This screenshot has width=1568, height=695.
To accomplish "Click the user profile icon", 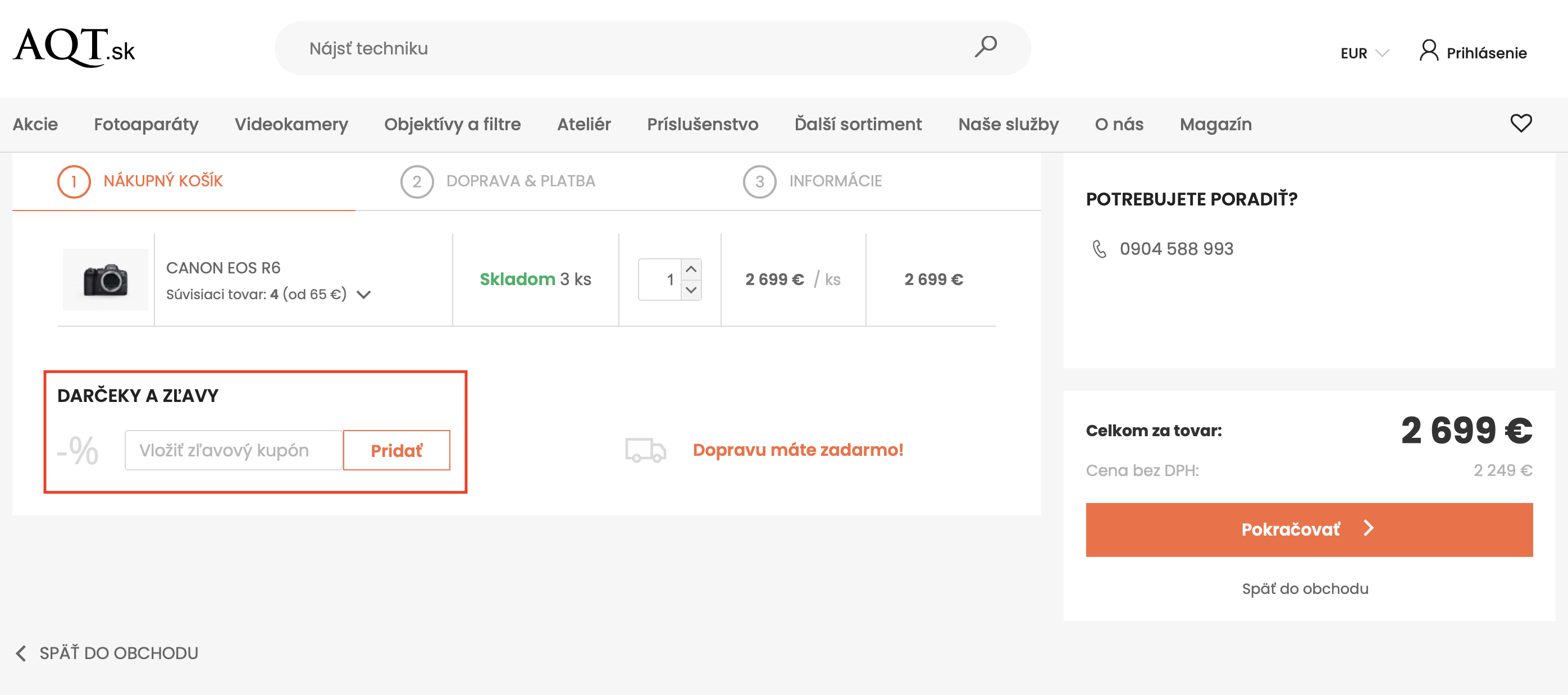I will coord(1429,51).
